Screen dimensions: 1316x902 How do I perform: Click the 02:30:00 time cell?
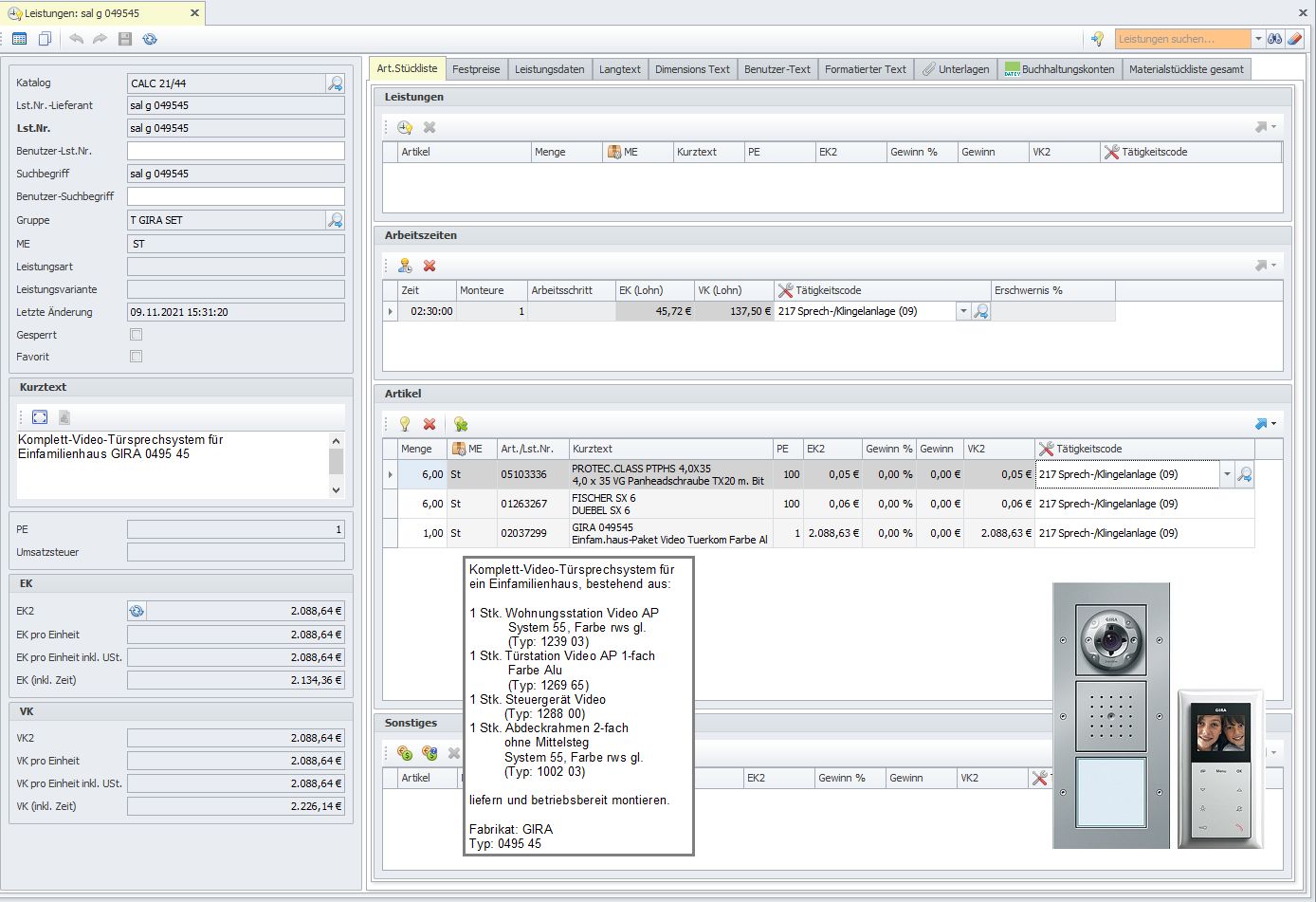point(427,311)
